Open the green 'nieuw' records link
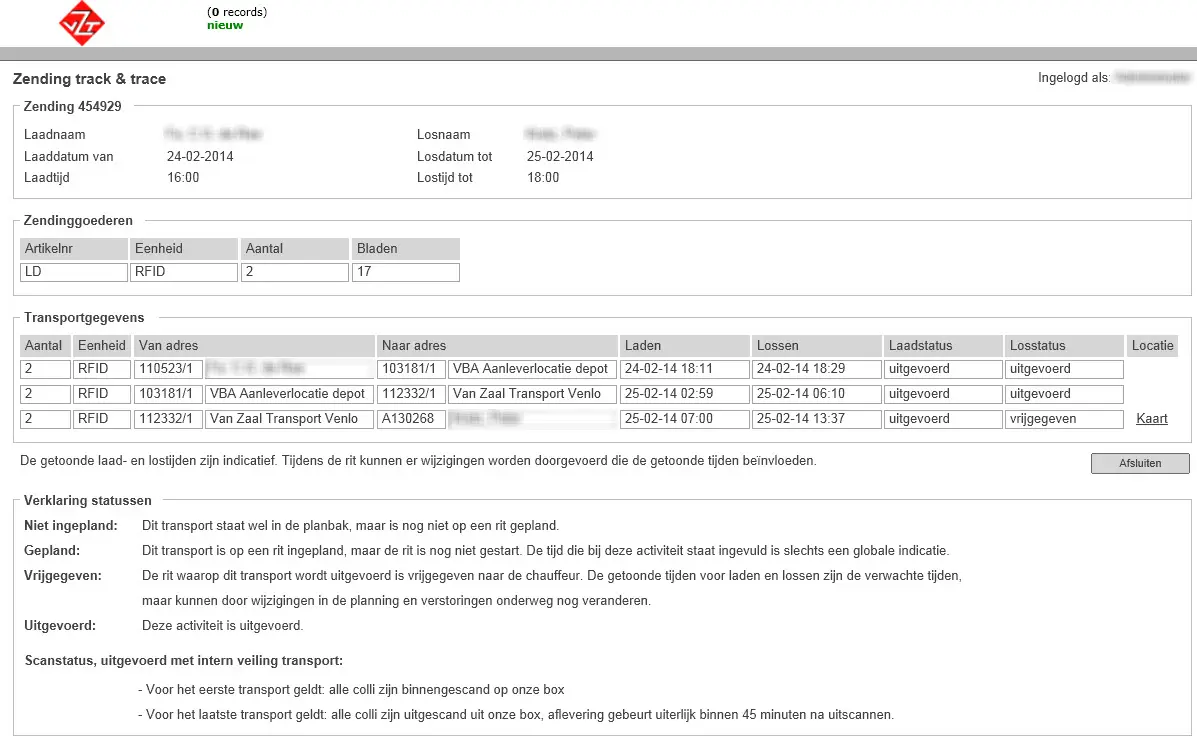Image resolution: width=1197 pixels, height=742 pixels. click(224, 25)
